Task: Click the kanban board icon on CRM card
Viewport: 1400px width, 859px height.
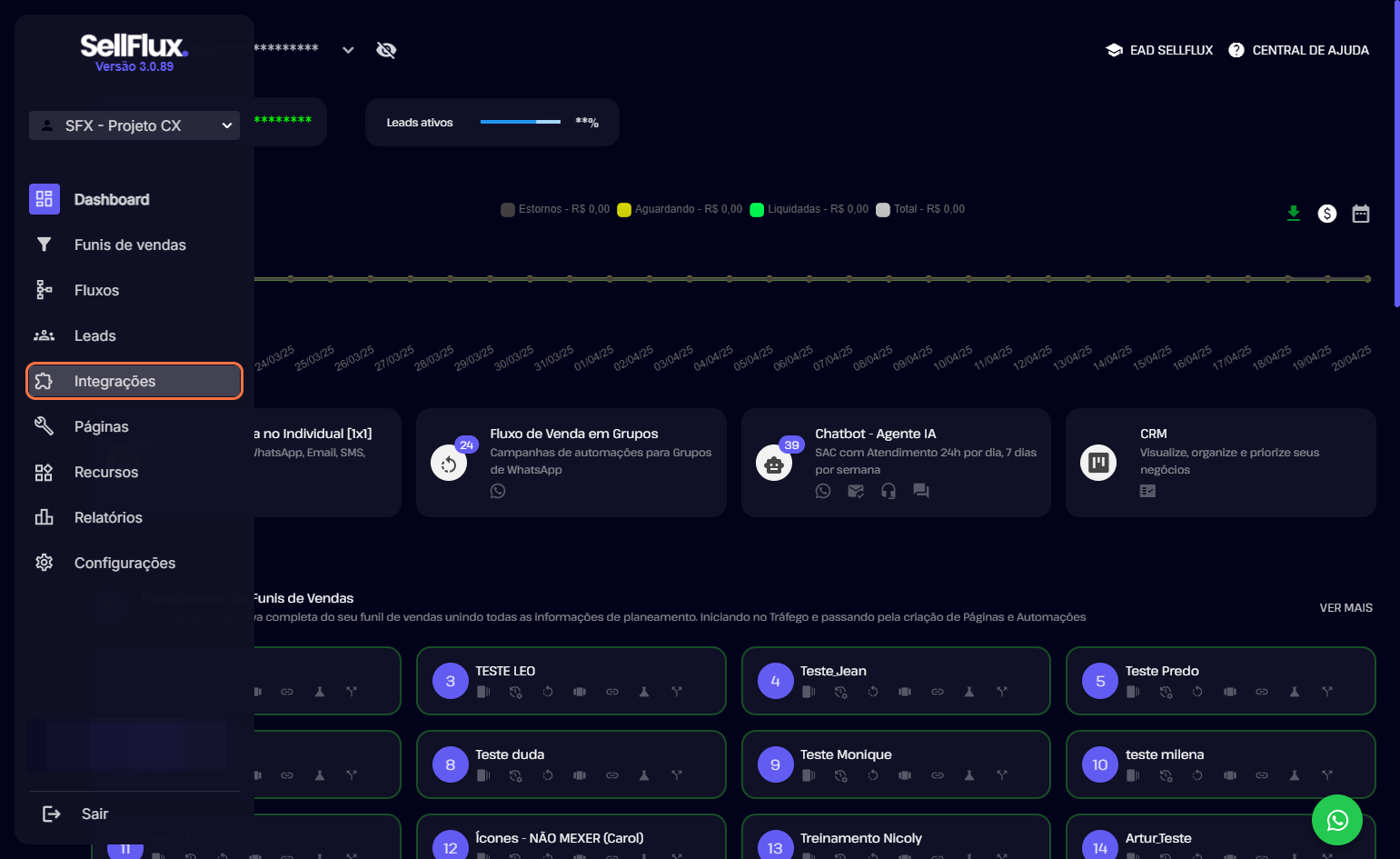Action: (x=1098, y=463)
